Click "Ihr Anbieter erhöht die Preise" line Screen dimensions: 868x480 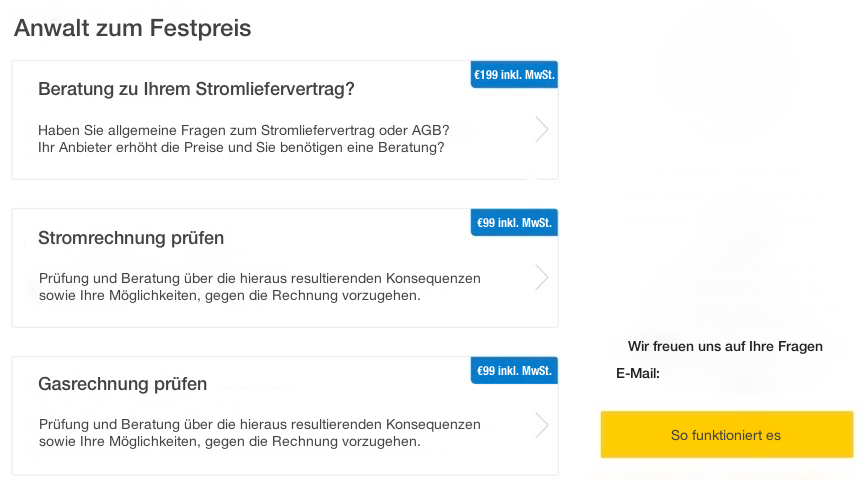(x=240, y=147)
